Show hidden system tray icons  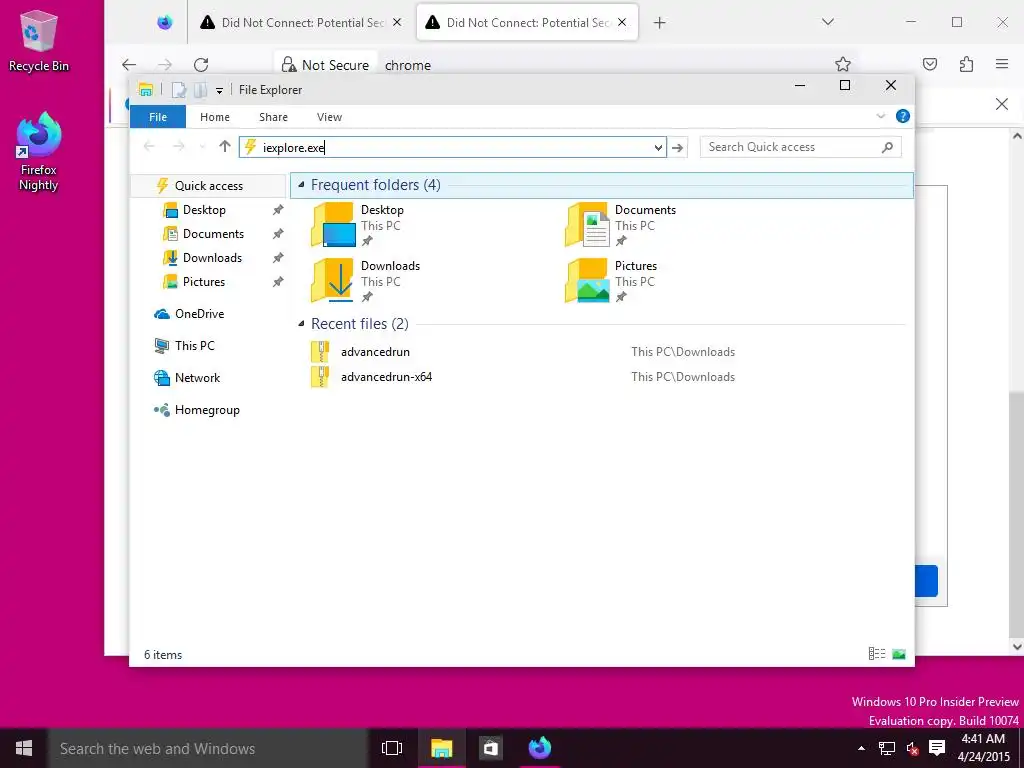pos(861,748)
